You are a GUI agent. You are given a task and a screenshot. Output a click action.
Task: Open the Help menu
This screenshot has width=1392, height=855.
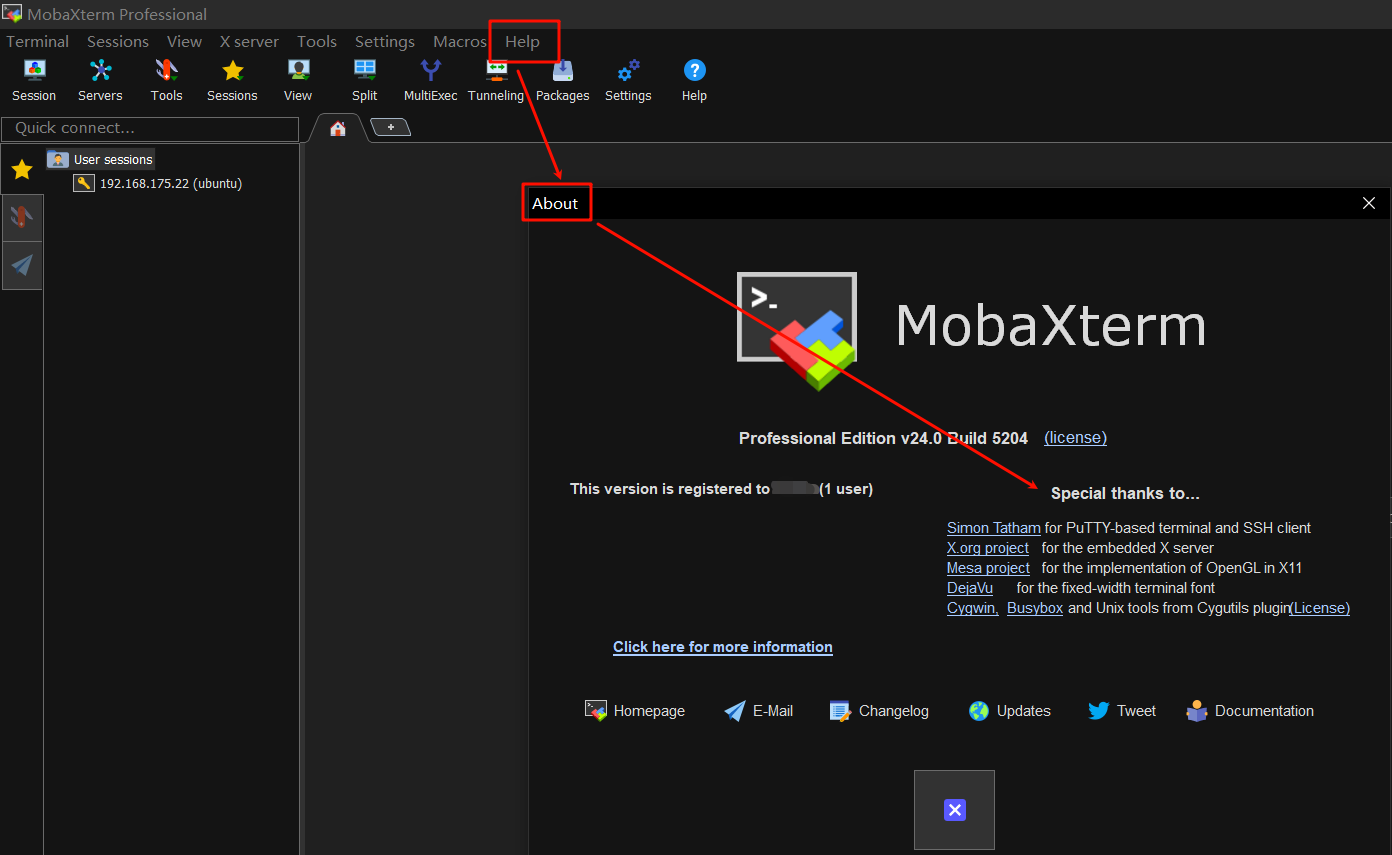coord(522,41)
